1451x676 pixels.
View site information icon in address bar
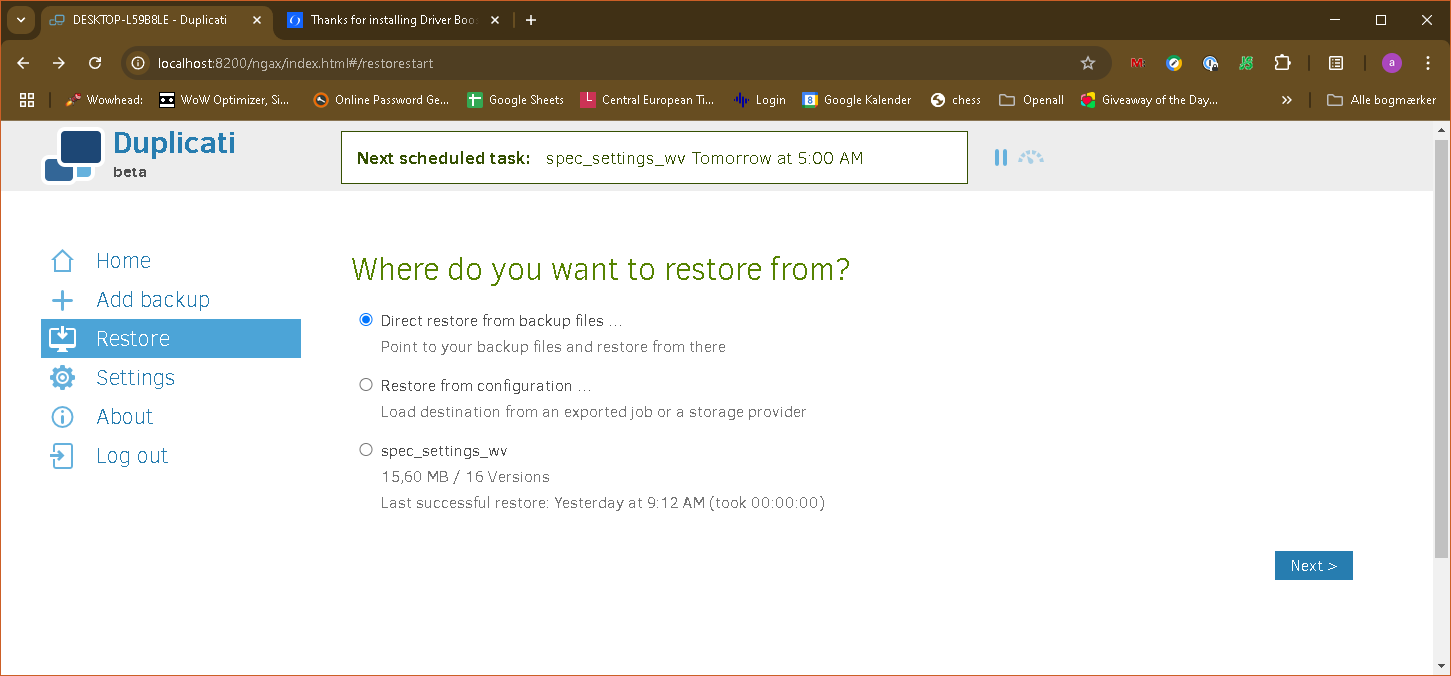click(139, 63)
